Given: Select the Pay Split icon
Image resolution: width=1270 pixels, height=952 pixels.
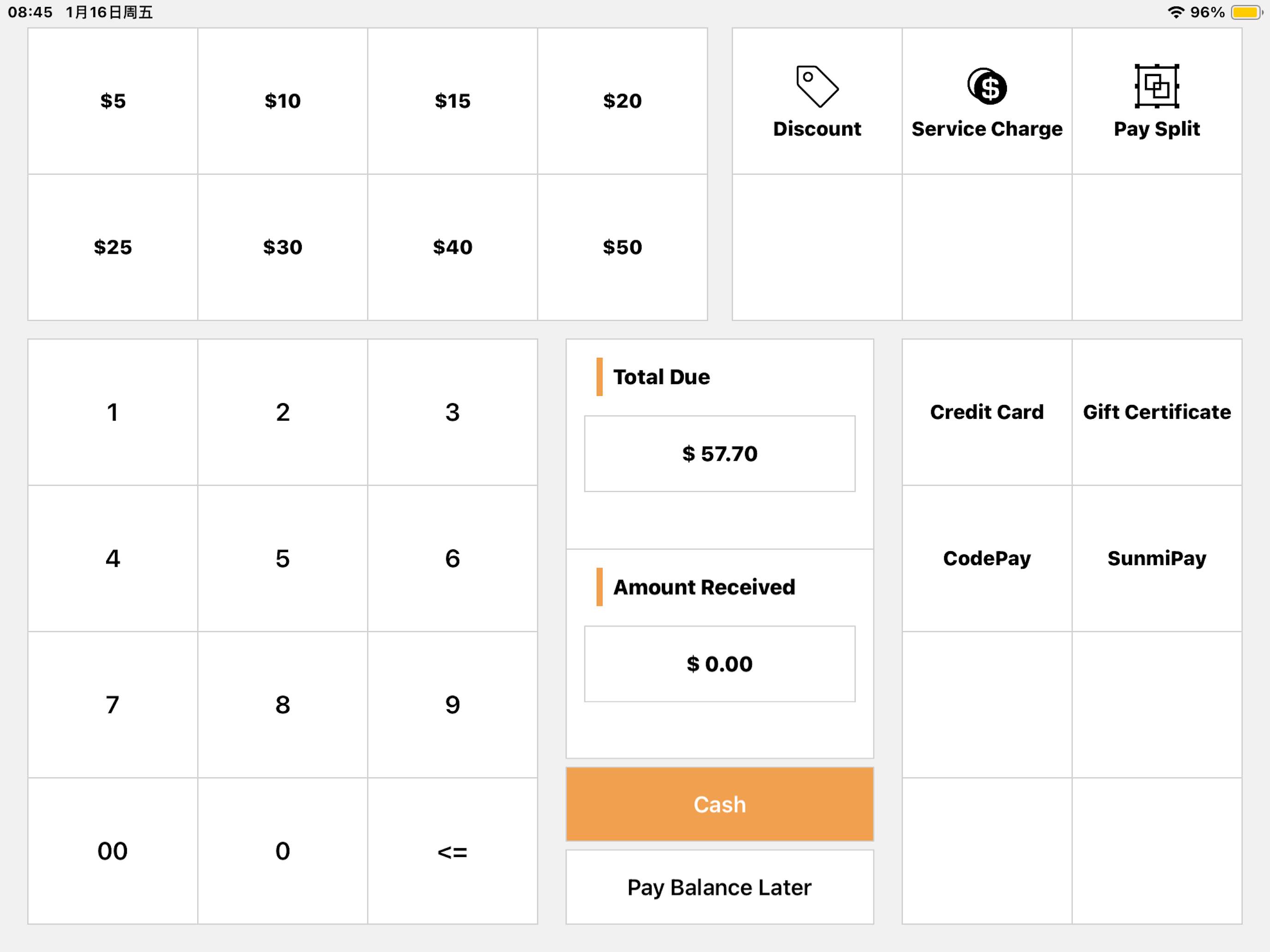Looking at the screenshot, I should pos(1157,86).
